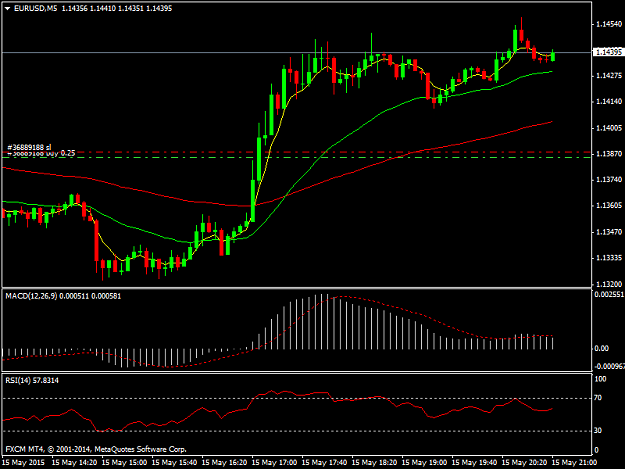Click the 15 May 17:40 time label

click(x=324, y=463)
